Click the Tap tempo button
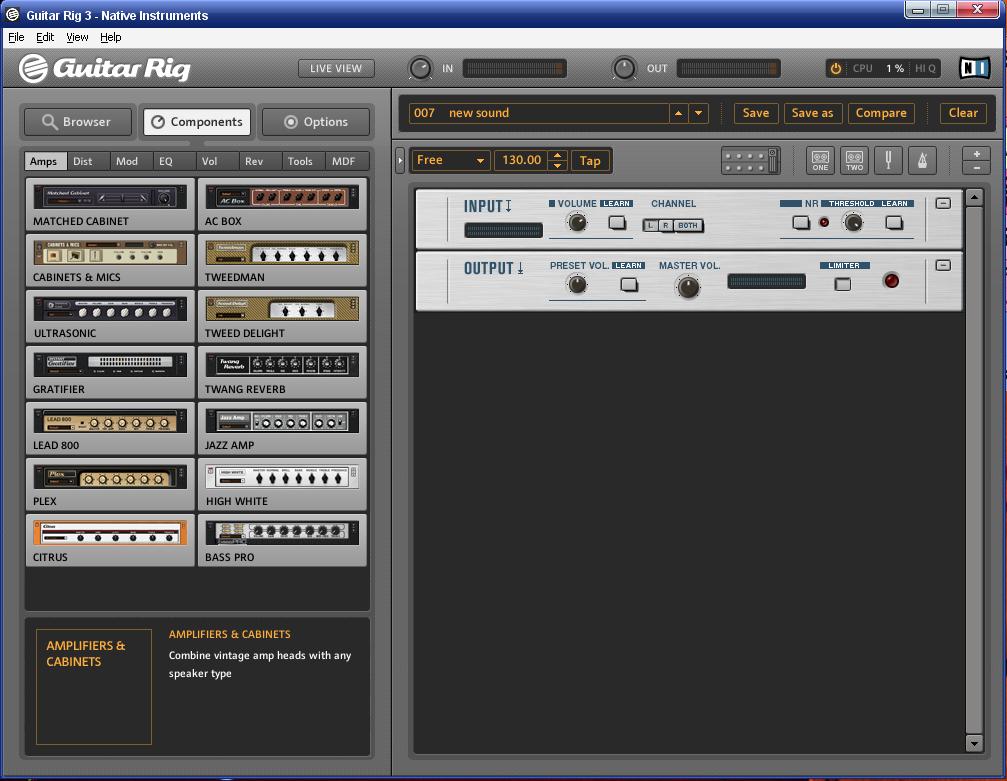The image size is (1007, 781). tap(590, 161)
